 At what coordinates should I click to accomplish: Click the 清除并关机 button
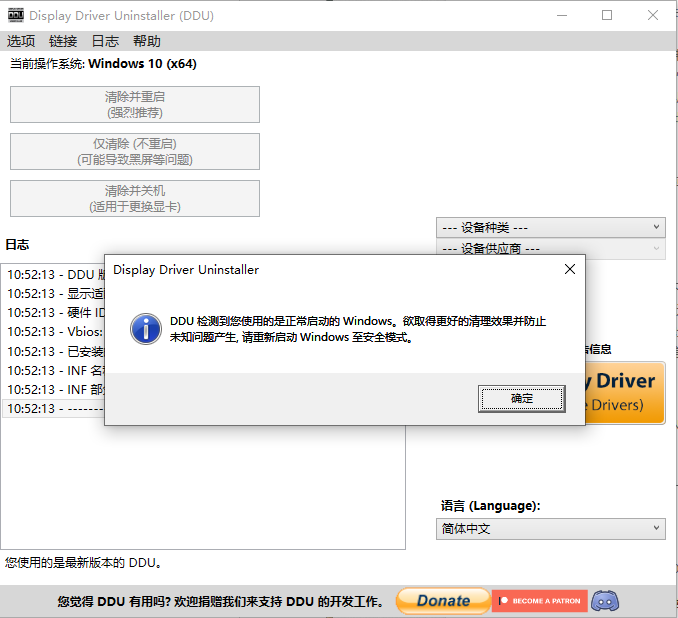coord(135,199)
